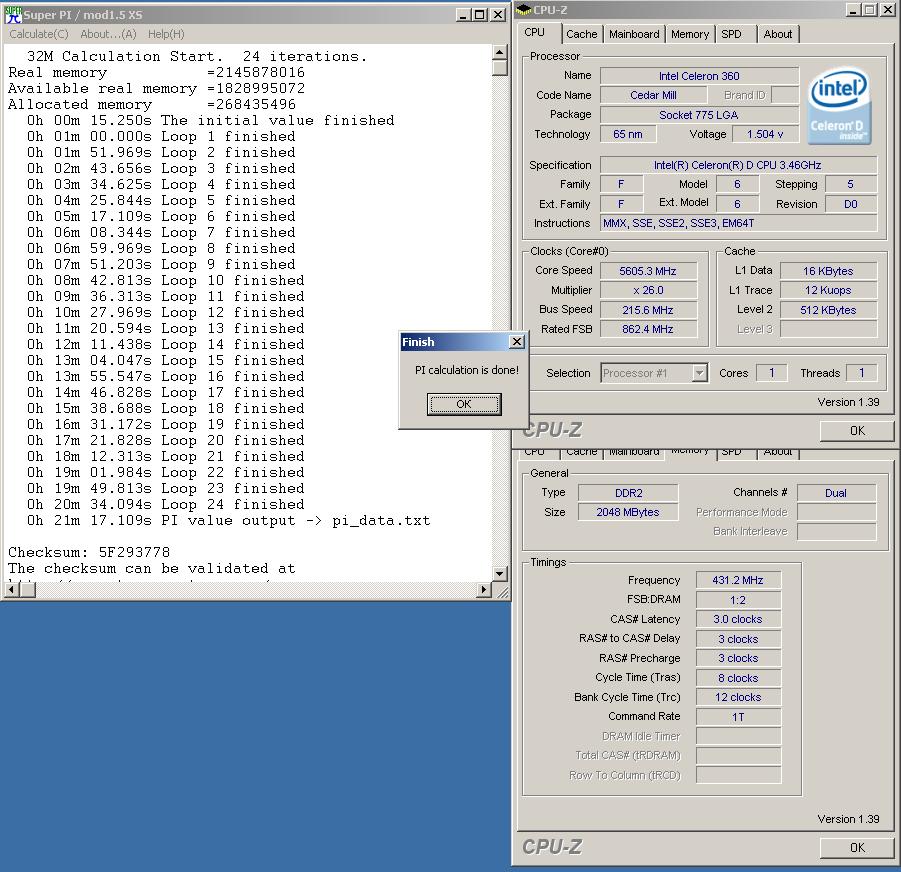Switch to the Mainboard tab in top CPU-Z window
The image size is (901, 872).
634,34
